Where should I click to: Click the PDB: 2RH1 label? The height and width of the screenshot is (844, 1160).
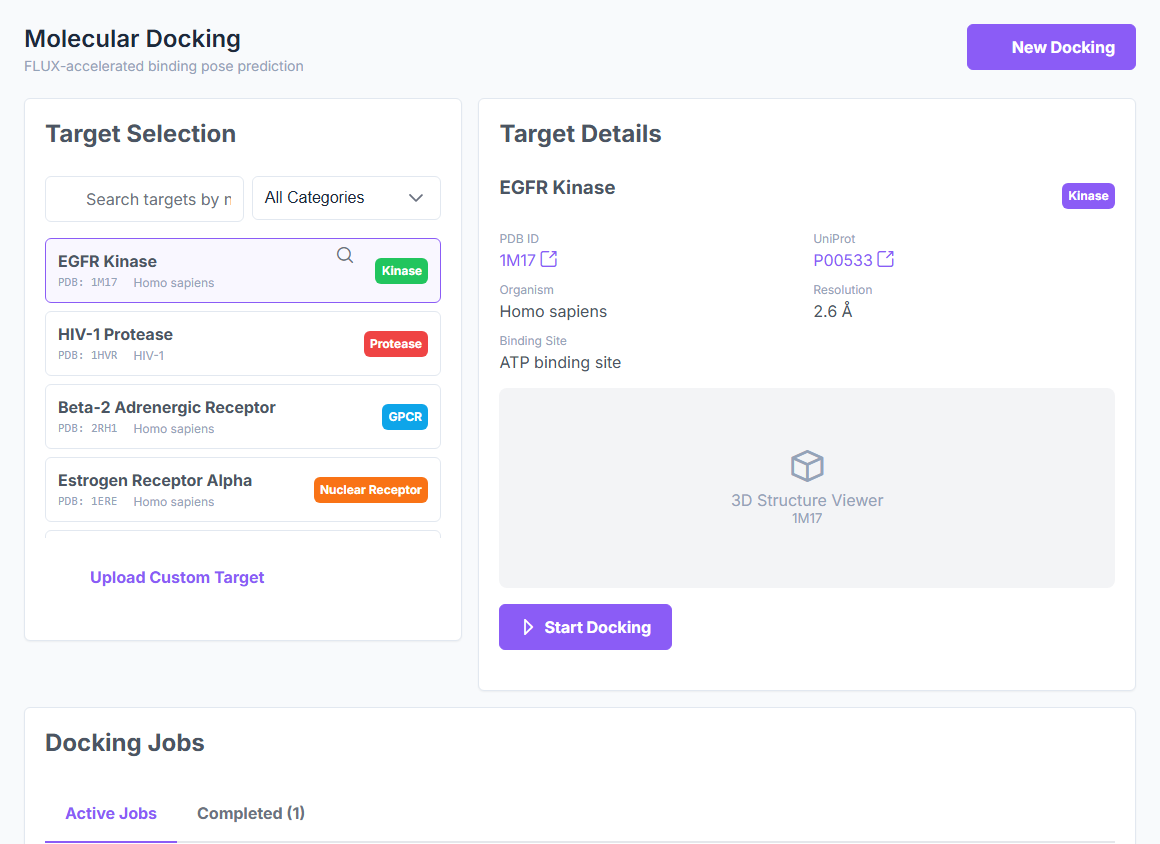click(88, 428)
